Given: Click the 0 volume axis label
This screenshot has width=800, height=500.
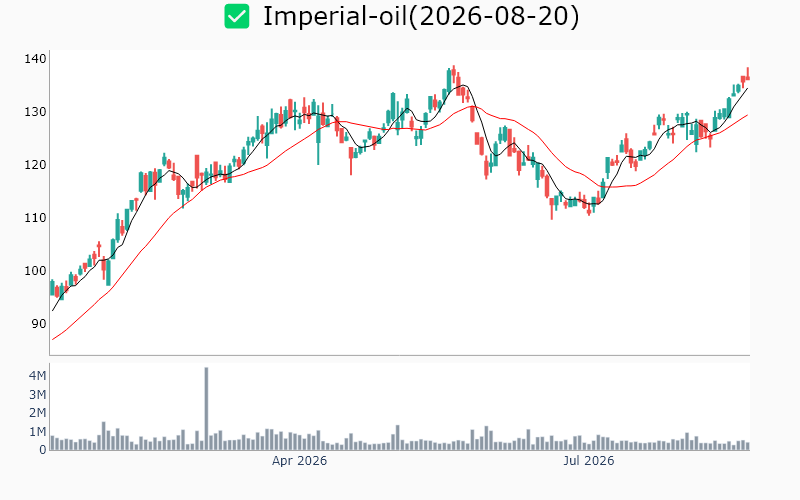Looking at the screenshot, I should tap(43, 450).
